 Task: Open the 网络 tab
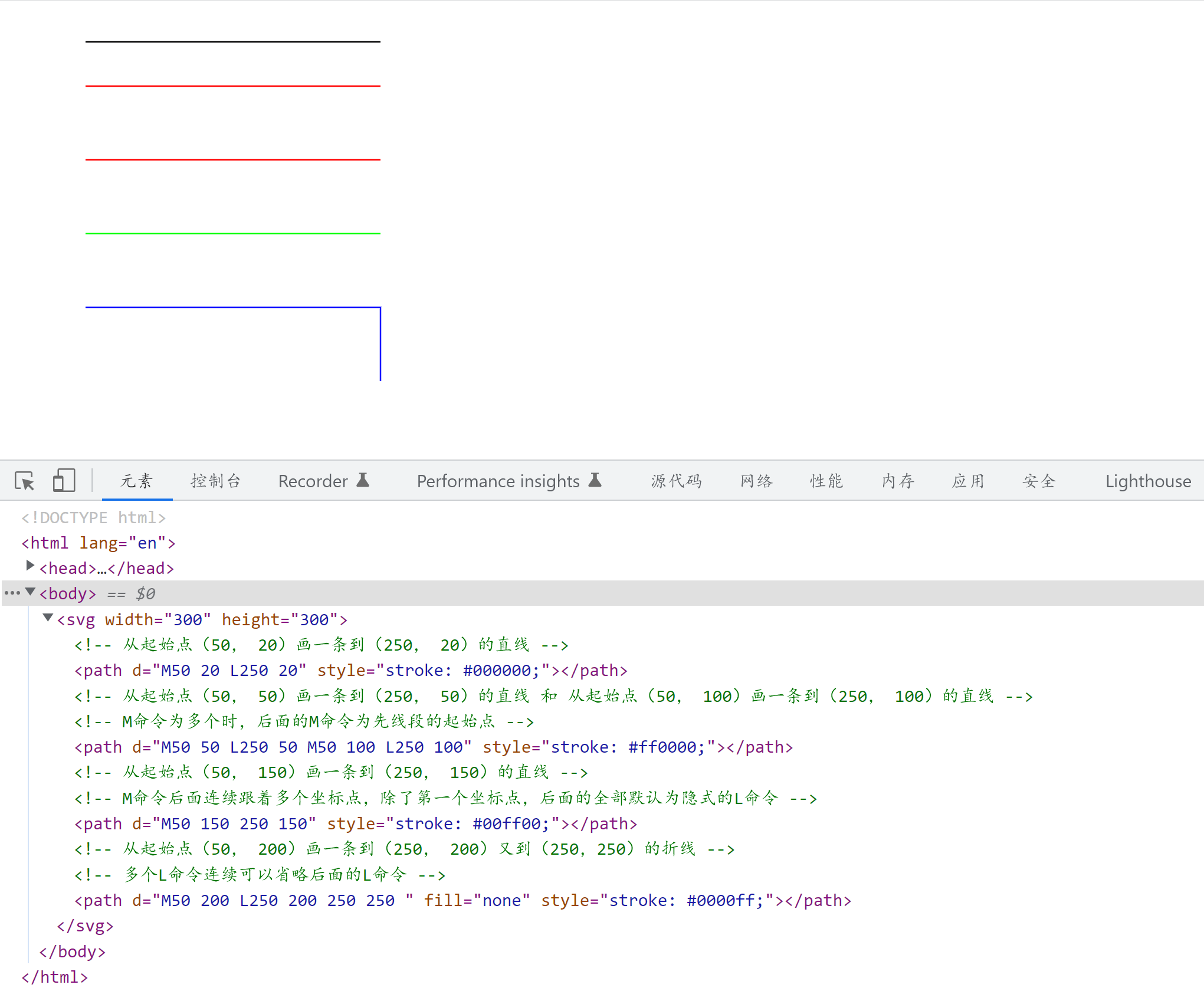coord(756,481)
